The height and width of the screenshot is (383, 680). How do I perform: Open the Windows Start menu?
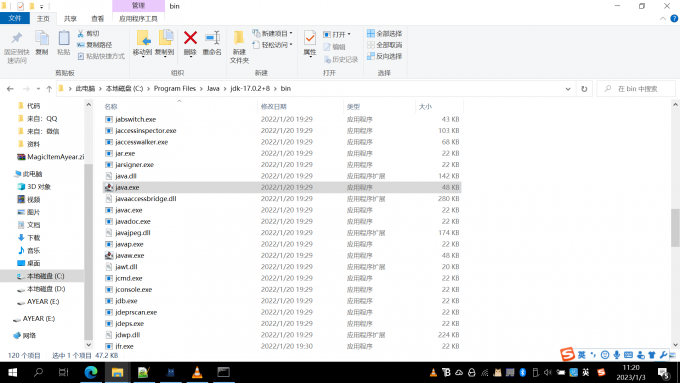coord(12,372)
